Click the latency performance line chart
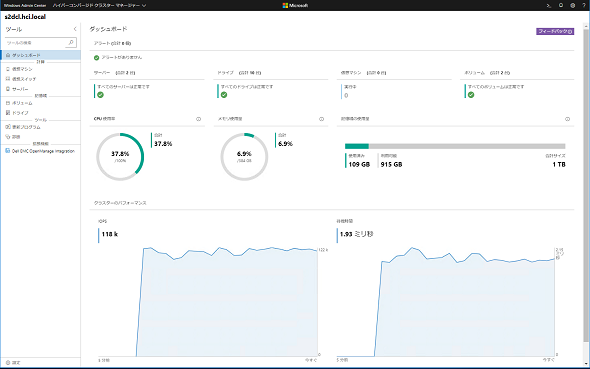 446,302
